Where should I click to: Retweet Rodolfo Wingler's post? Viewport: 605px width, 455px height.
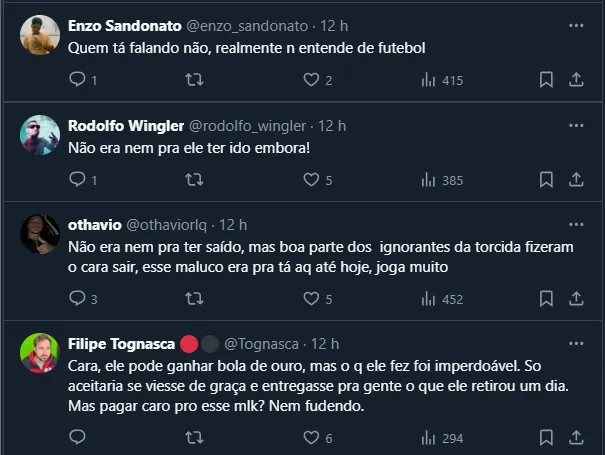pyautogui.click(x=195, y=180)
